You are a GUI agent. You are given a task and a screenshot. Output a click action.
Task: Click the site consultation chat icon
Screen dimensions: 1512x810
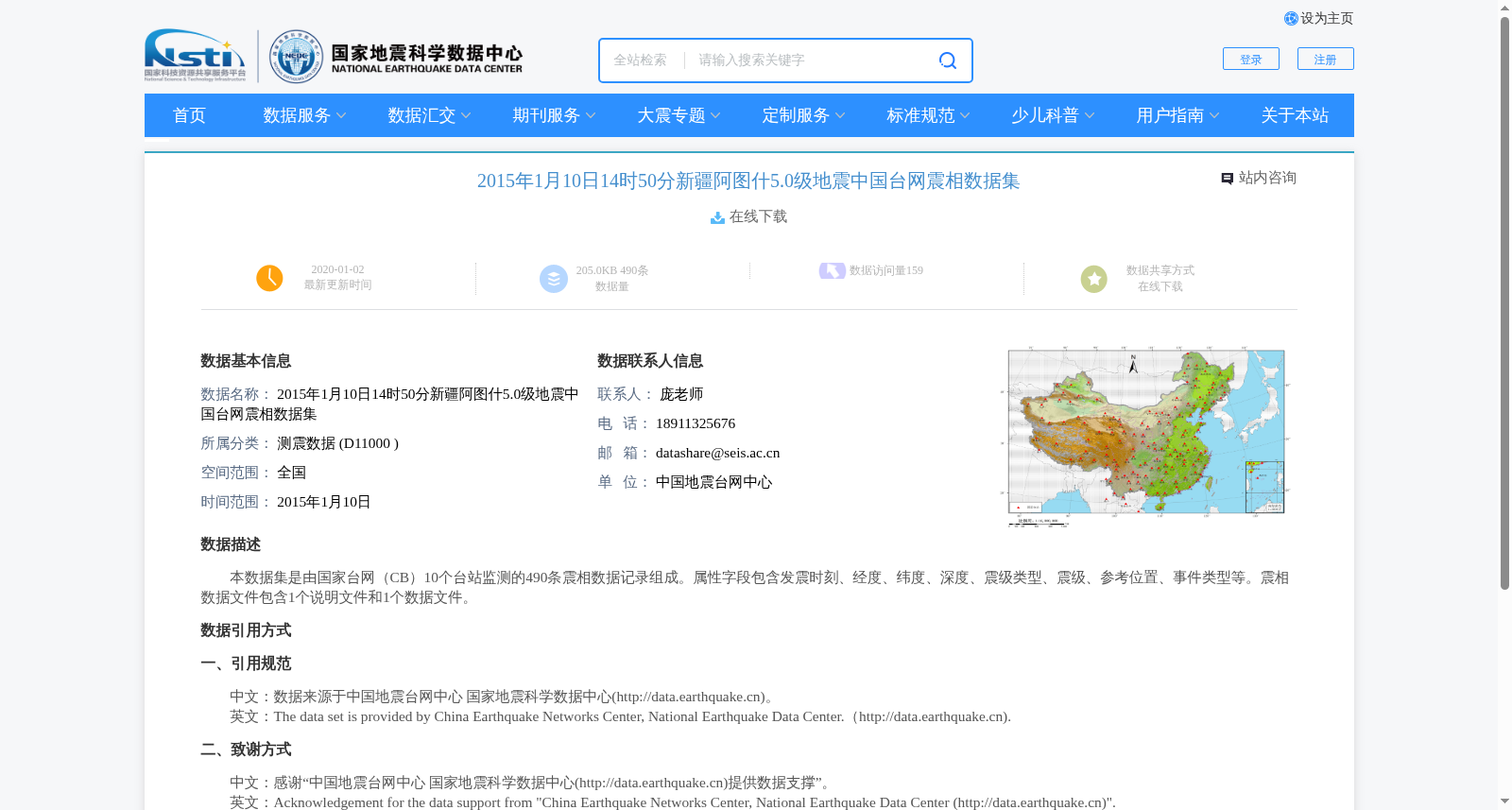[1227, 179]
